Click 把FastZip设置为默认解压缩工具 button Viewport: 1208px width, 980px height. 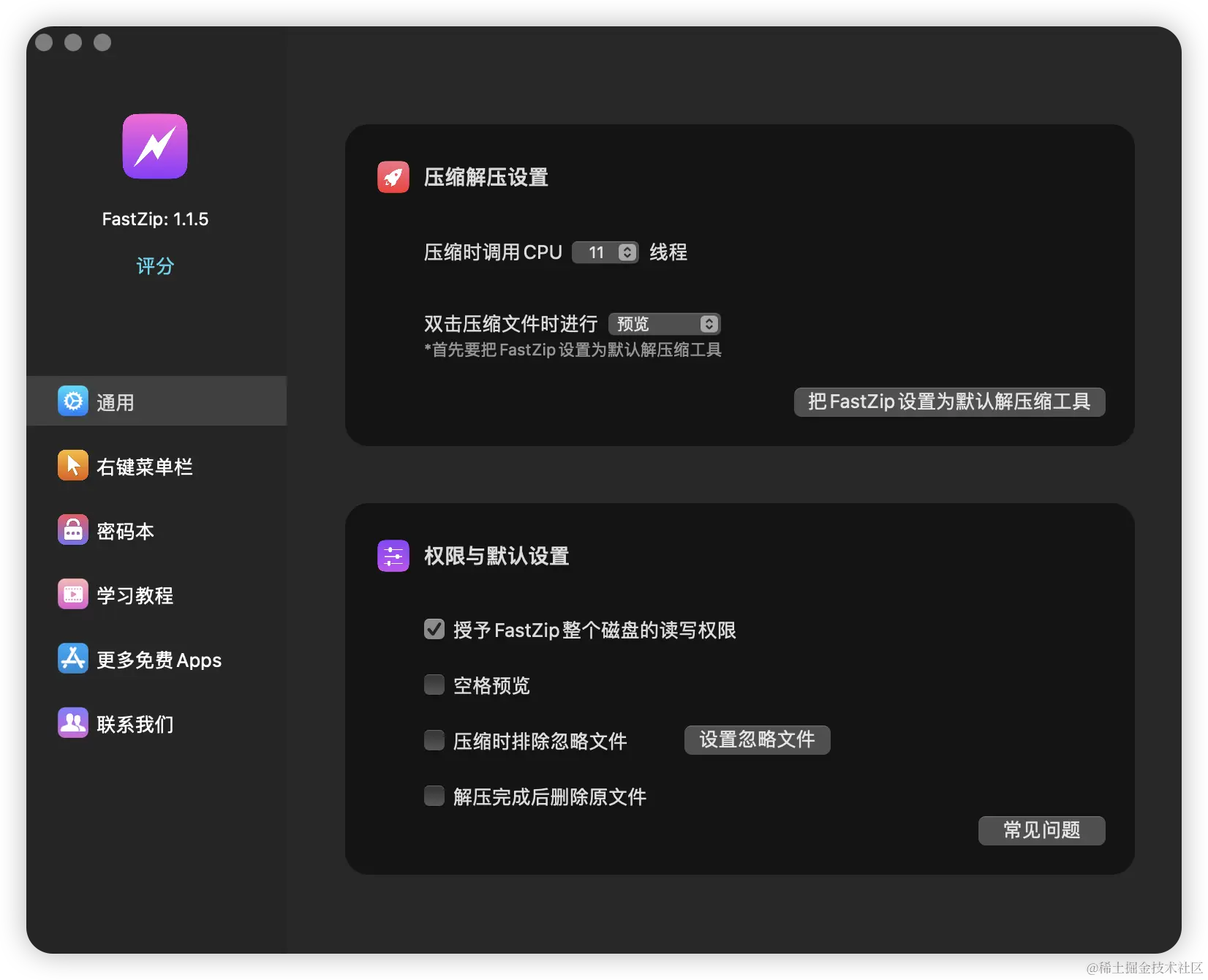948,402
